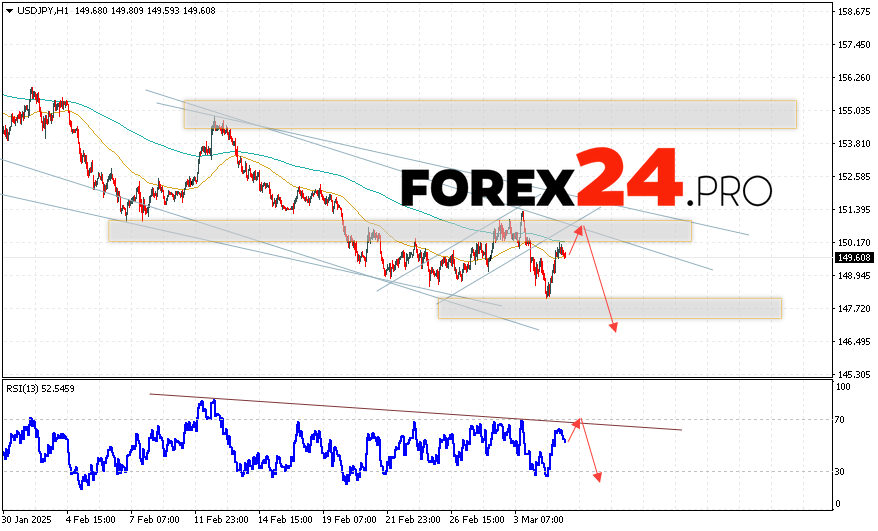Click the USDJPY,H1 symbol label

coord(39,11)
